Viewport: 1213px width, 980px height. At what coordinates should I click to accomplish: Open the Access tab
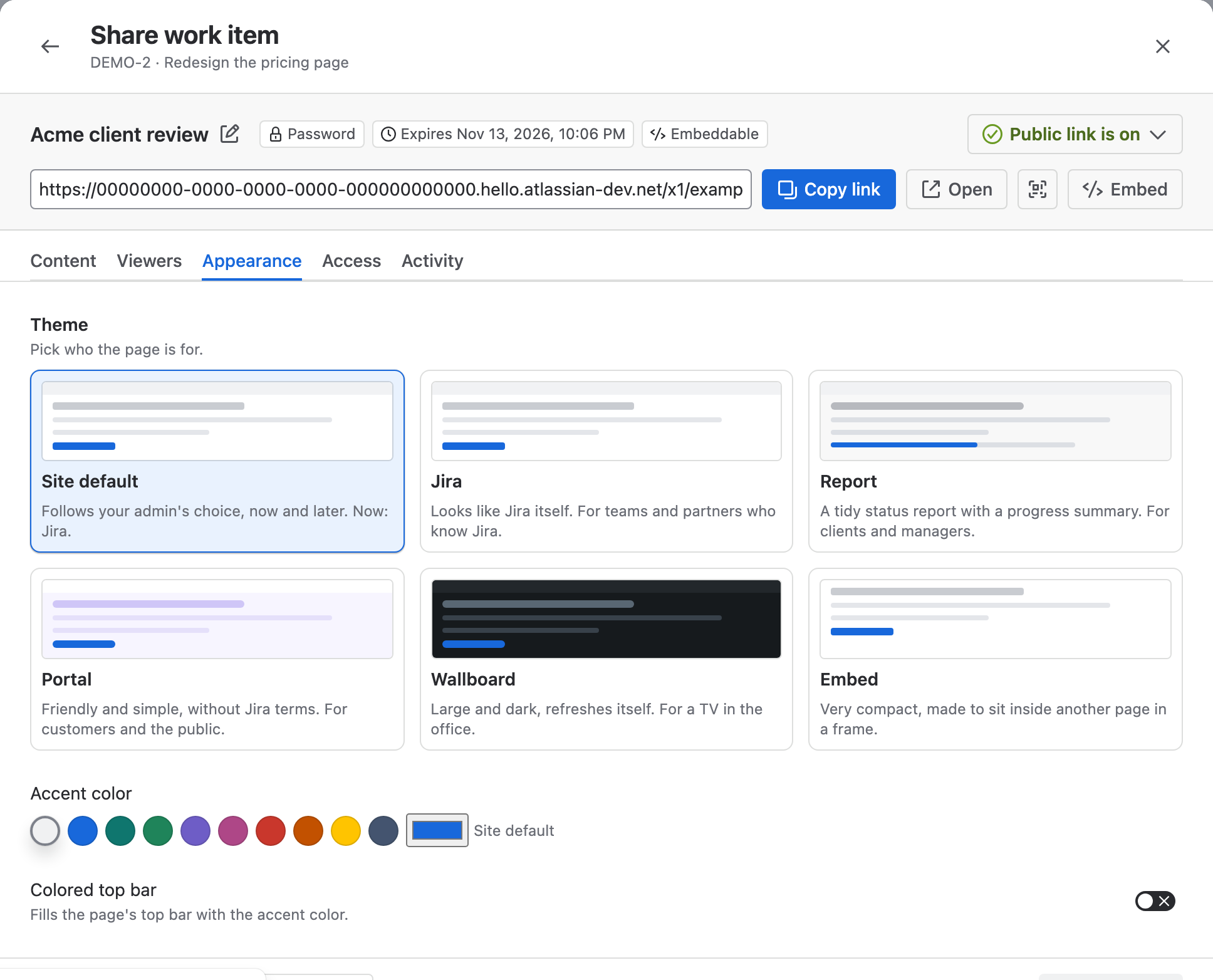pos(351,261)
